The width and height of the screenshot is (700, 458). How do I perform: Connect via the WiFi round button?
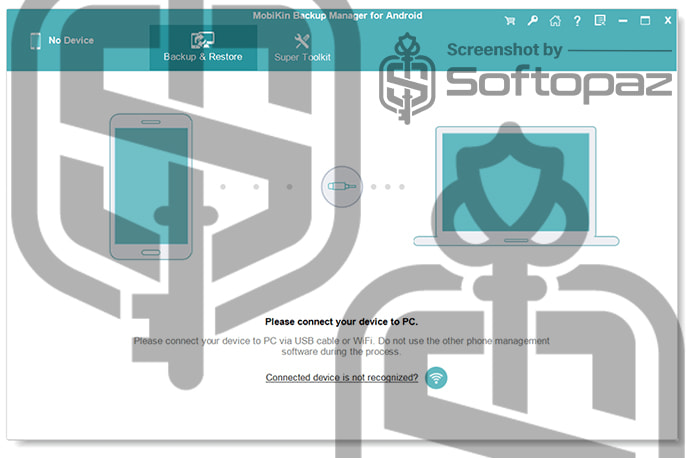[436, 378]
